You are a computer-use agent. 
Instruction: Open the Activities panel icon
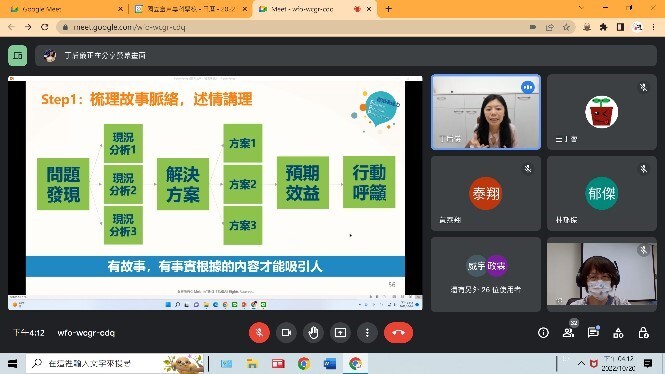[x=618, y=333]
